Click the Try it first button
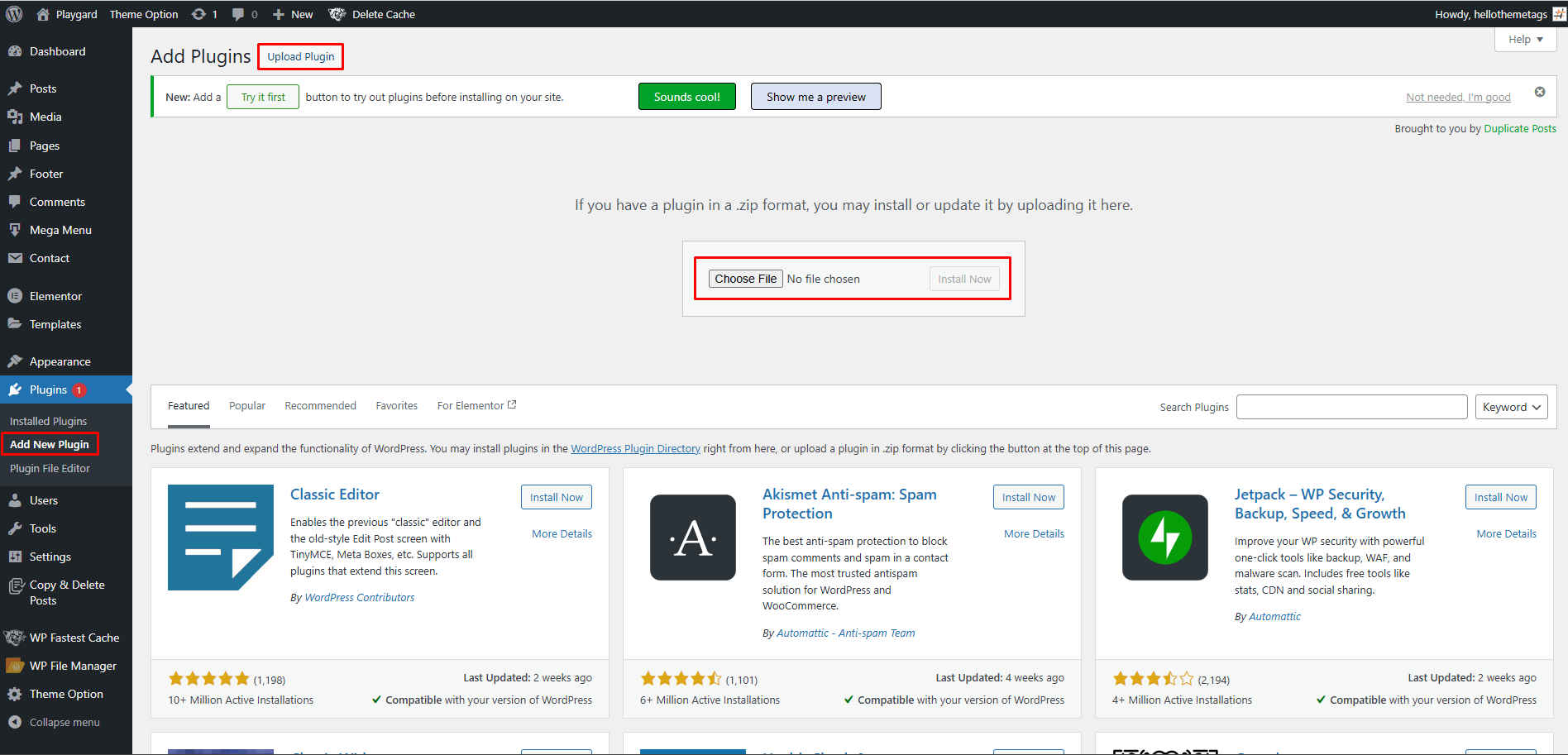Viewport: 1568px width, 755px height. pyautogui.click(x=263, y=97)
